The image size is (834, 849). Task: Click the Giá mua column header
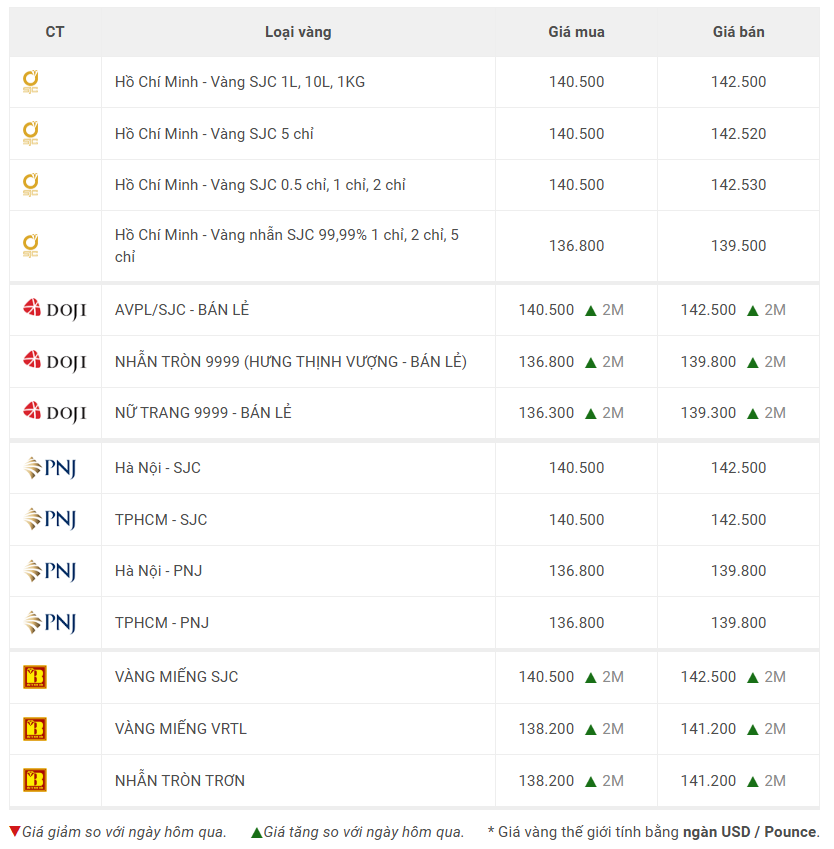coord(576,32)
